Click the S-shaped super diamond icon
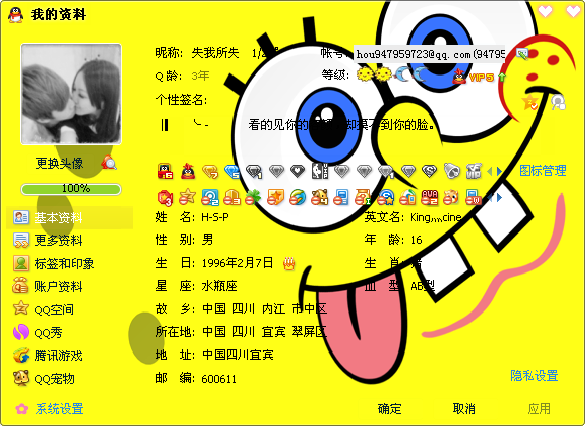585x426 pixels. (430, 171)
